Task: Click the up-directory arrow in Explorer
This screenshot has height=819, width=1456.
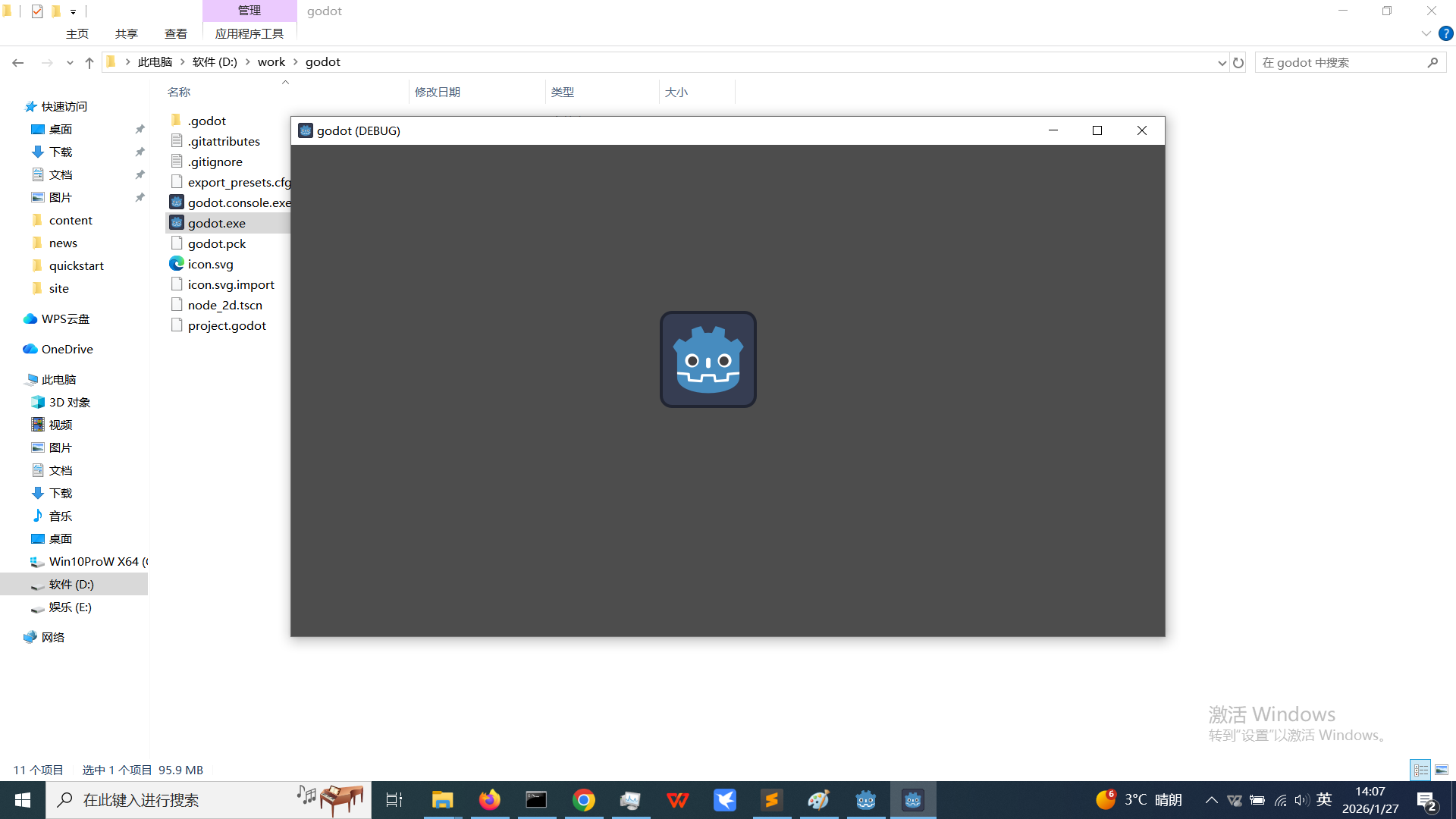Action: click(x=89, y=62)
